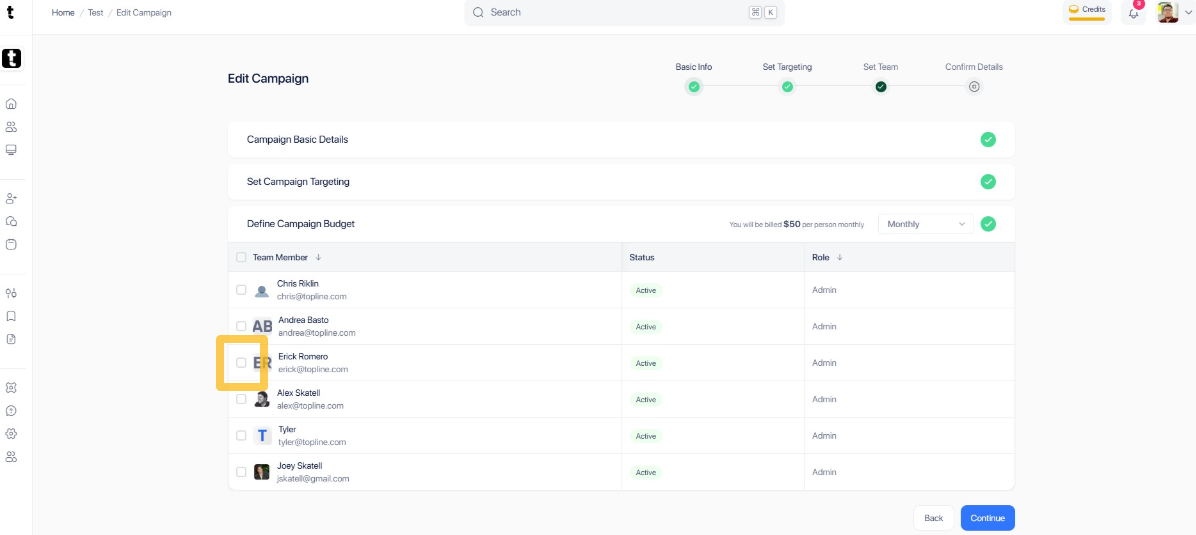
Task: Click the small t logo at top-left
Action: pyautogui.click(x=10, y=12)
